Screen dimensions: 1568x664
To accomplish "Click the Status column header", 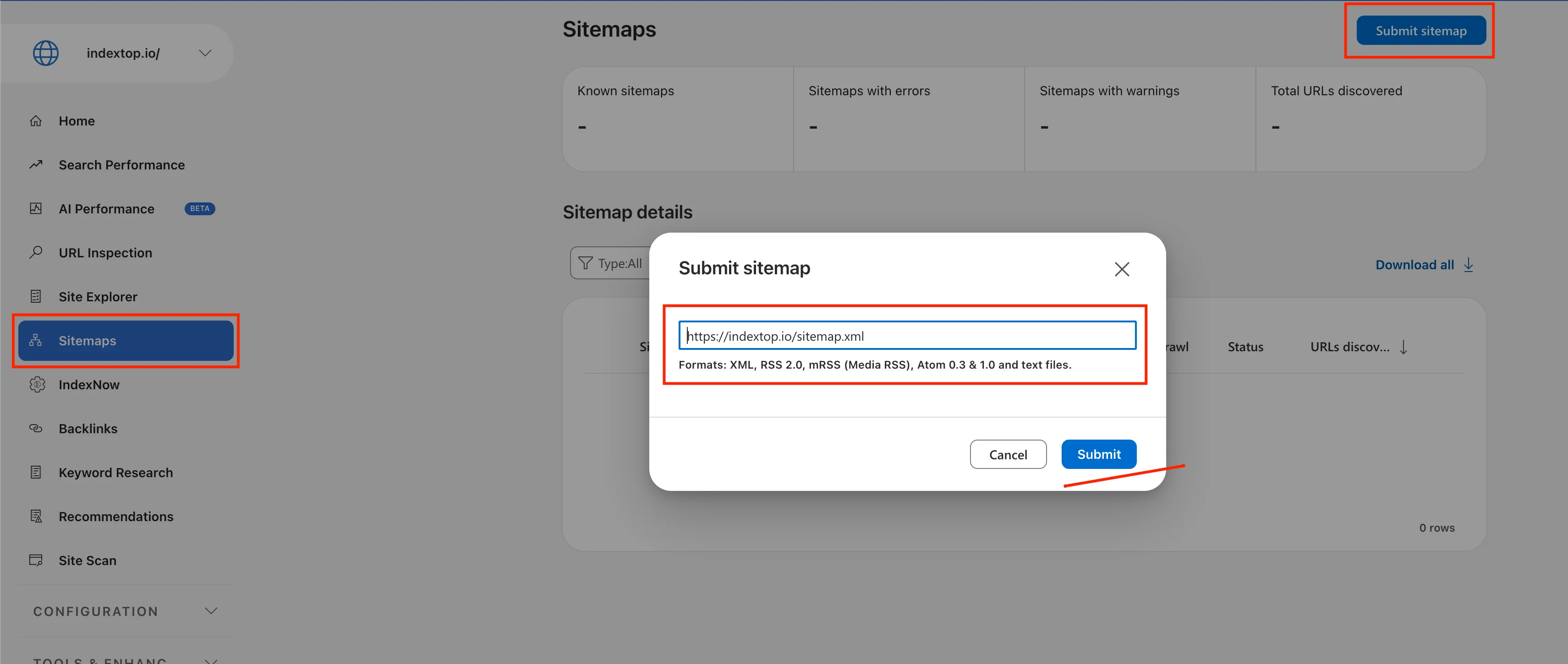I will coord(1245,347).
